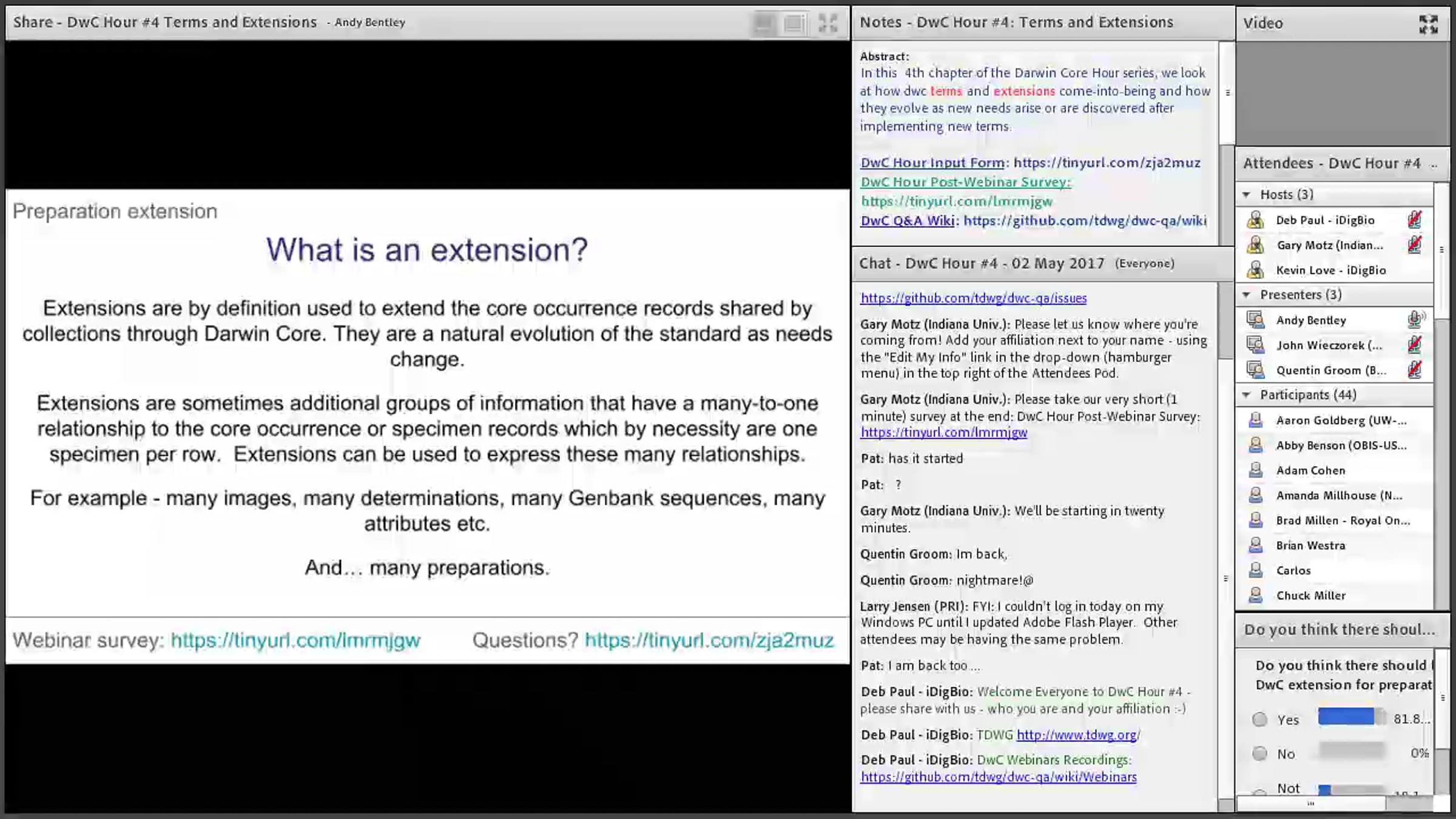Open the dwc-qa issues GitHub link in chat

click(973, 298)
